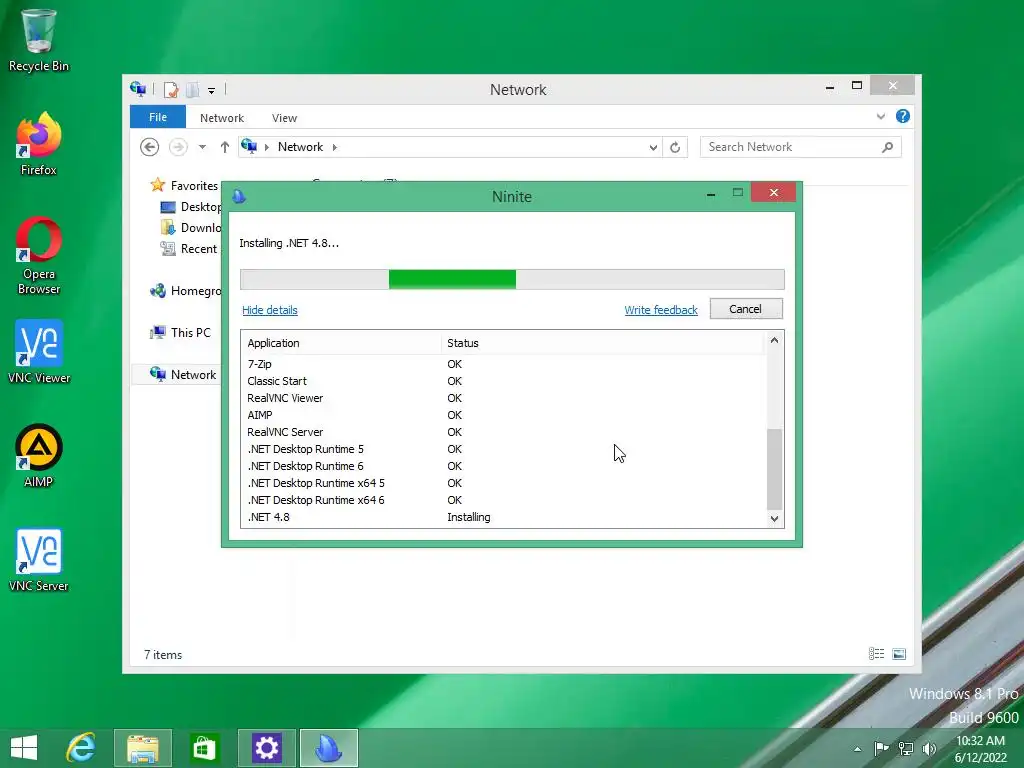
Task: Switch to the Ninite taskbar icon
Action: 328,748
